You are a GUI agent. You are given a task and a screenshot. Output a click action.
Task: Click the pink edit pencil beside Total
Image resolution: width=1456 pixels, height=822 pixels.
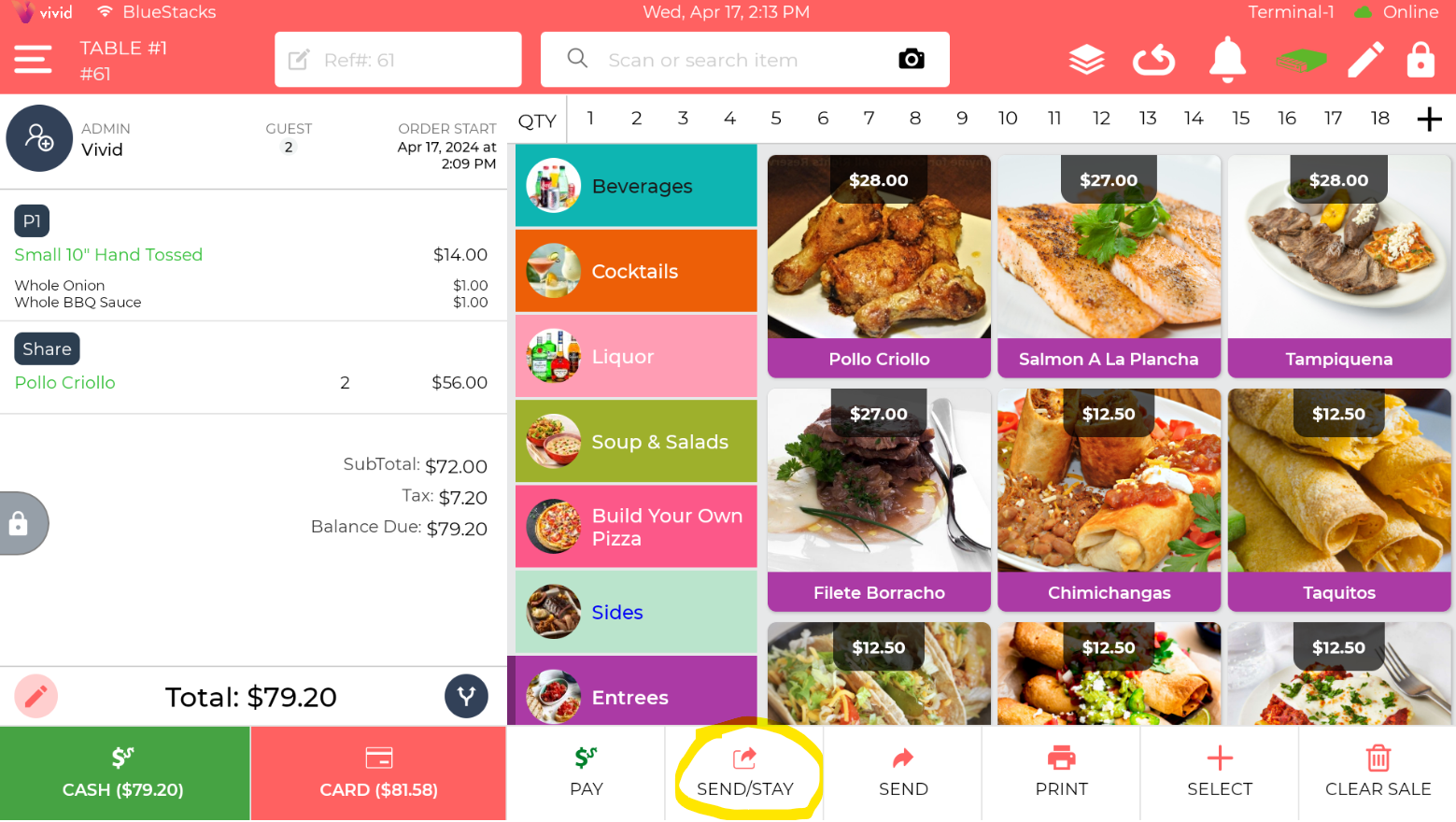click(x=36, y=696)
